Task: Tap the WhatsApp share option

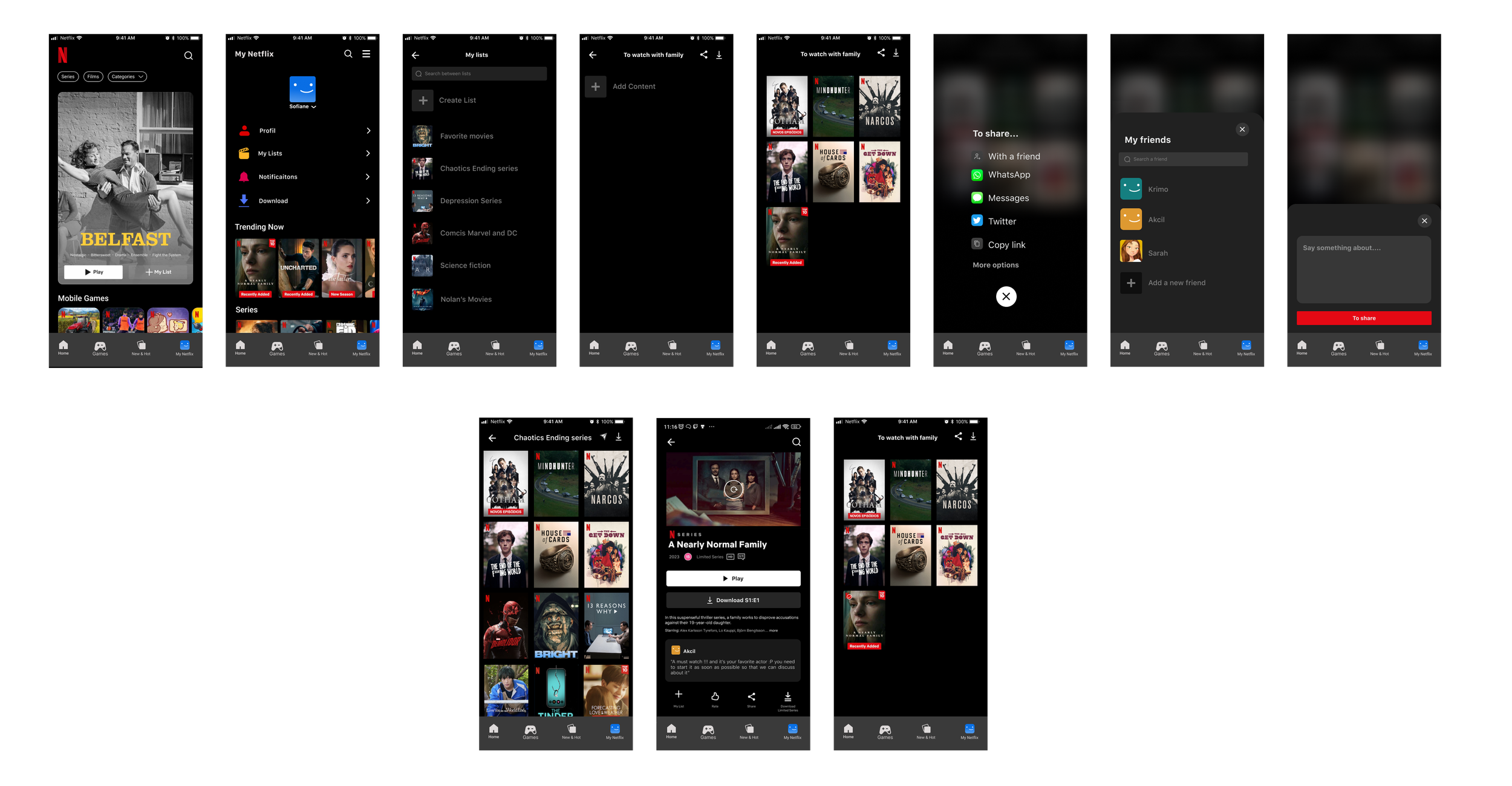Action: (1008, 175)
